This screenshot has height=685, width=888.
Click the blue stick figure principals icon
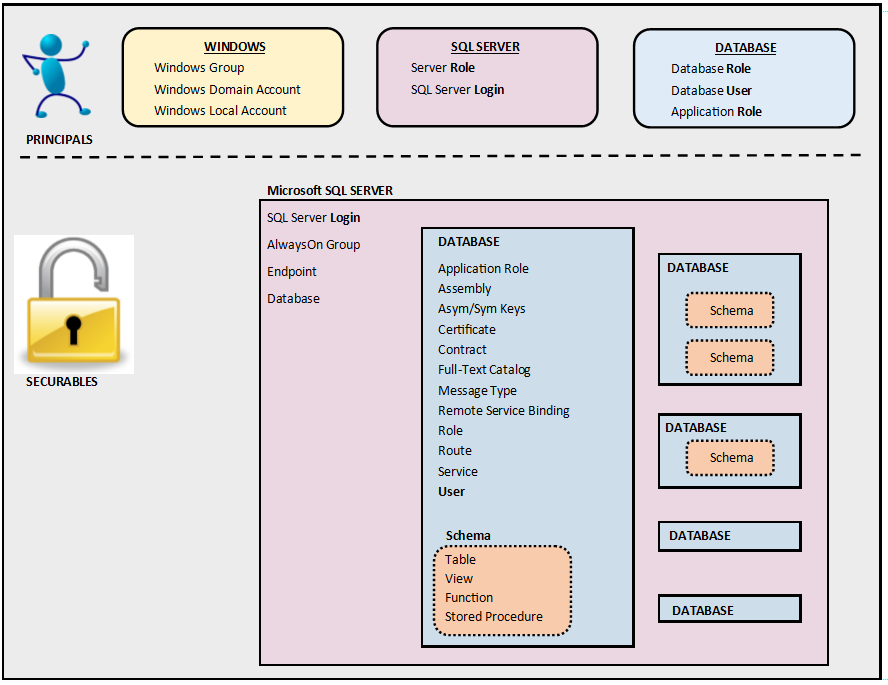click(56, 75)
